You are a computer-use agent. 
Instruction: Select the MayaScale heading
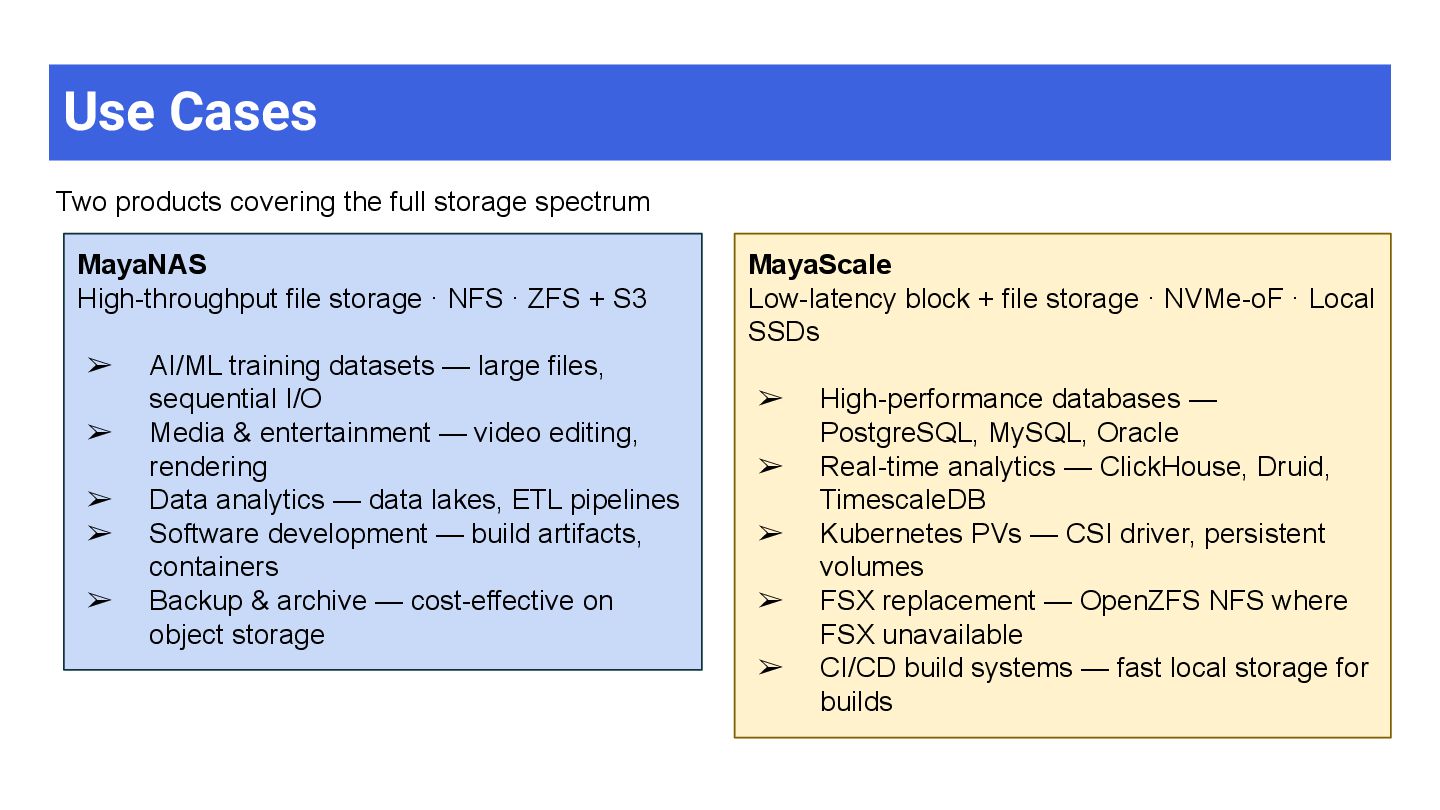tap(820, 265)
